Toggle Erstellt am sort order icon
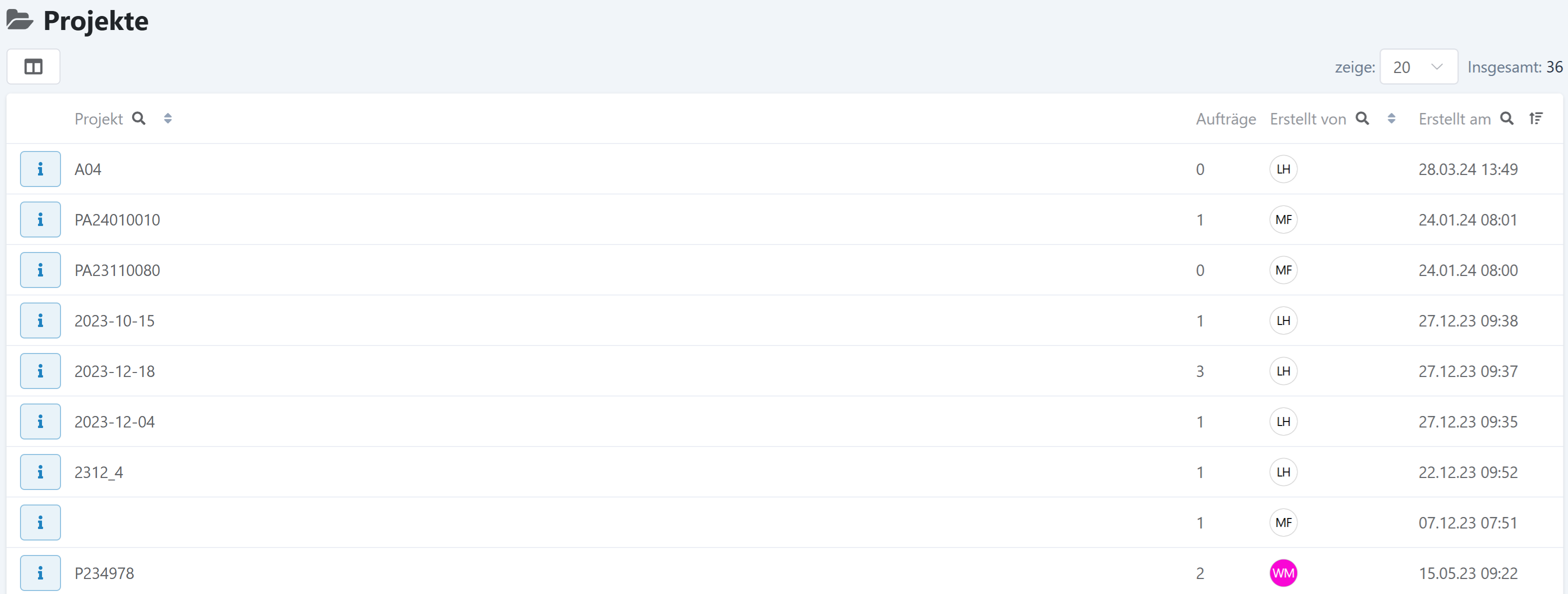 [x=1535, y=118]
